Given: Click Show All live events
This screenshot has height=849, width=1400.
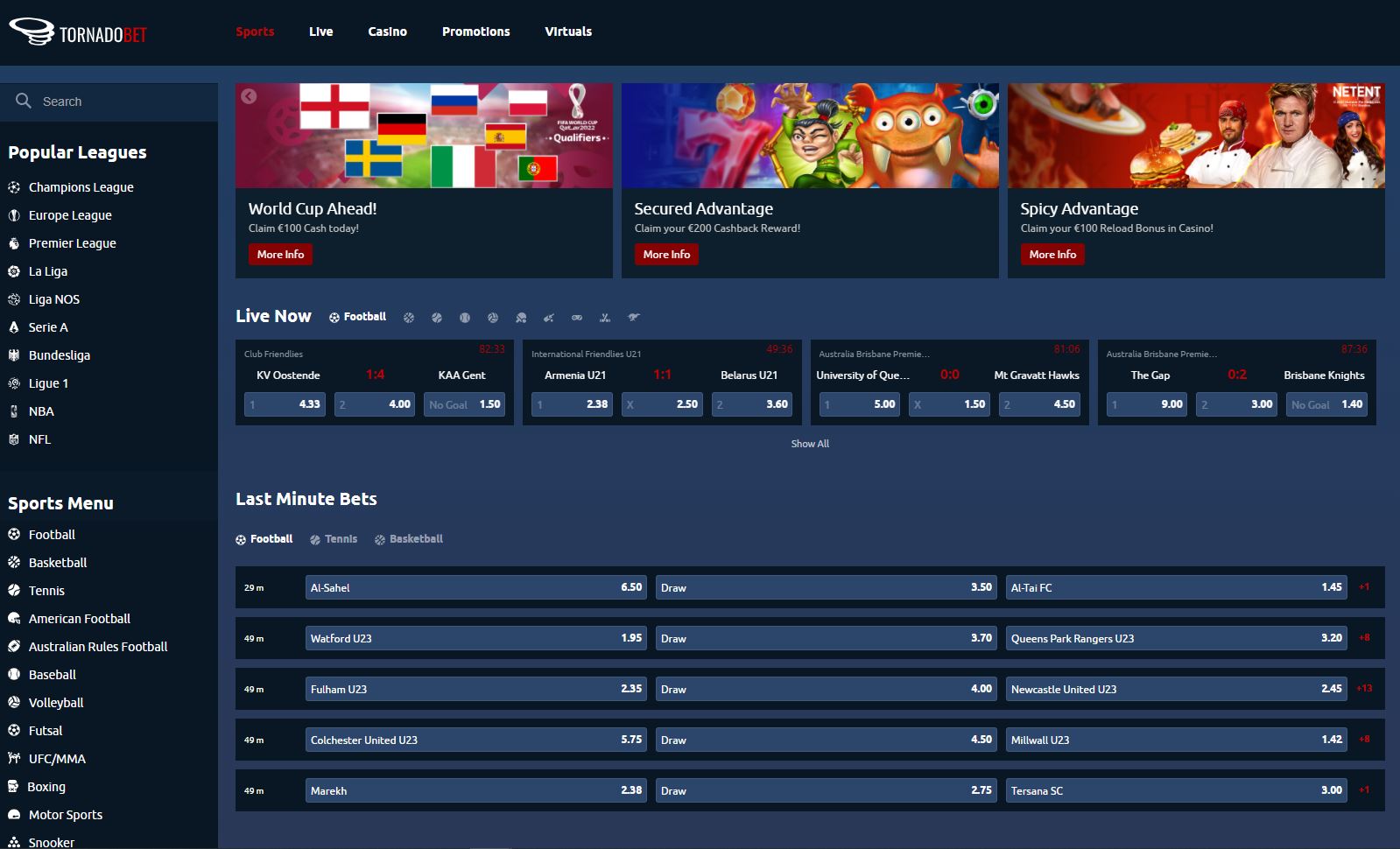Looking at the screenshot, I should point(810,444).
